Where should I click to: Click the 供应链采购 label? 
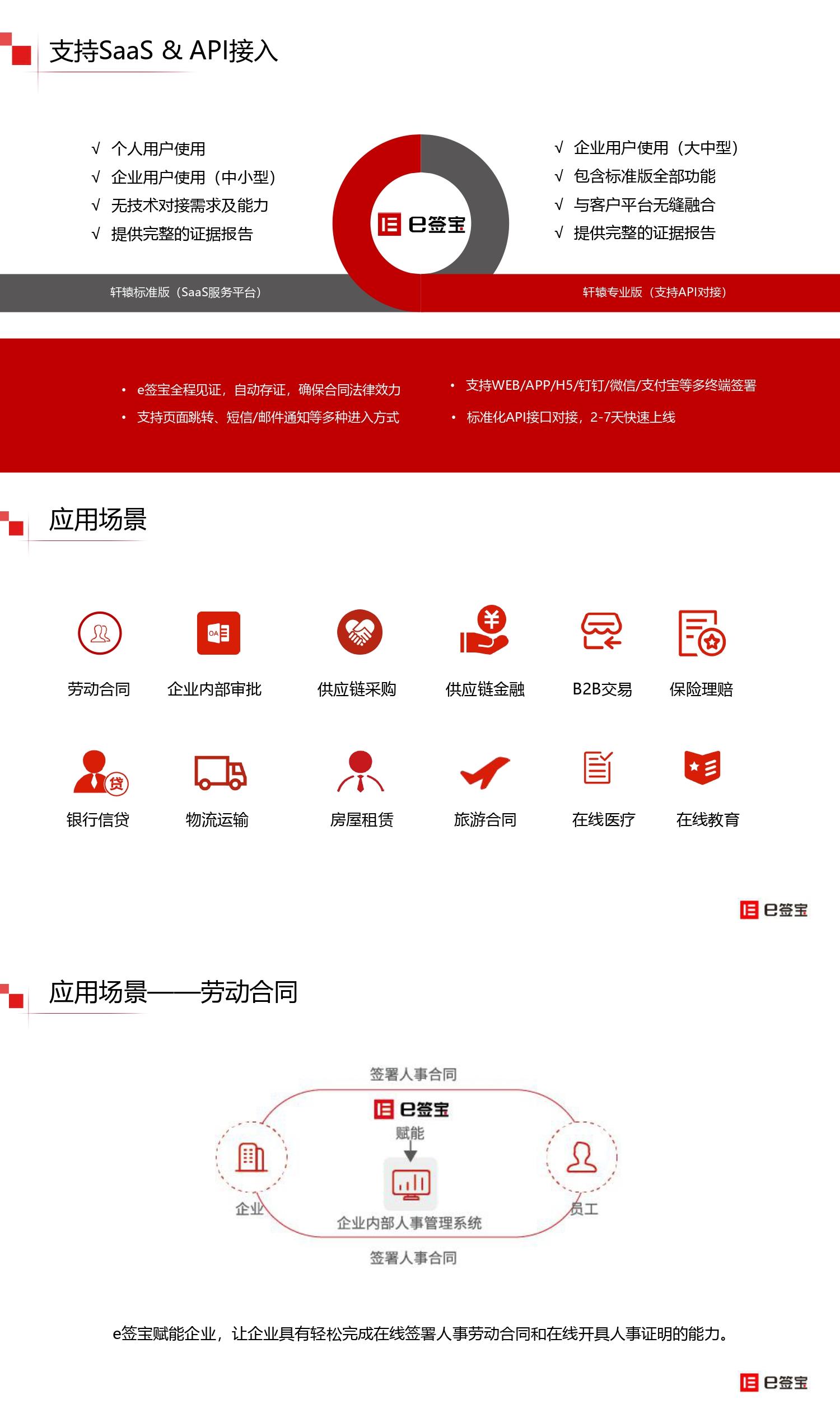[357, 689]
